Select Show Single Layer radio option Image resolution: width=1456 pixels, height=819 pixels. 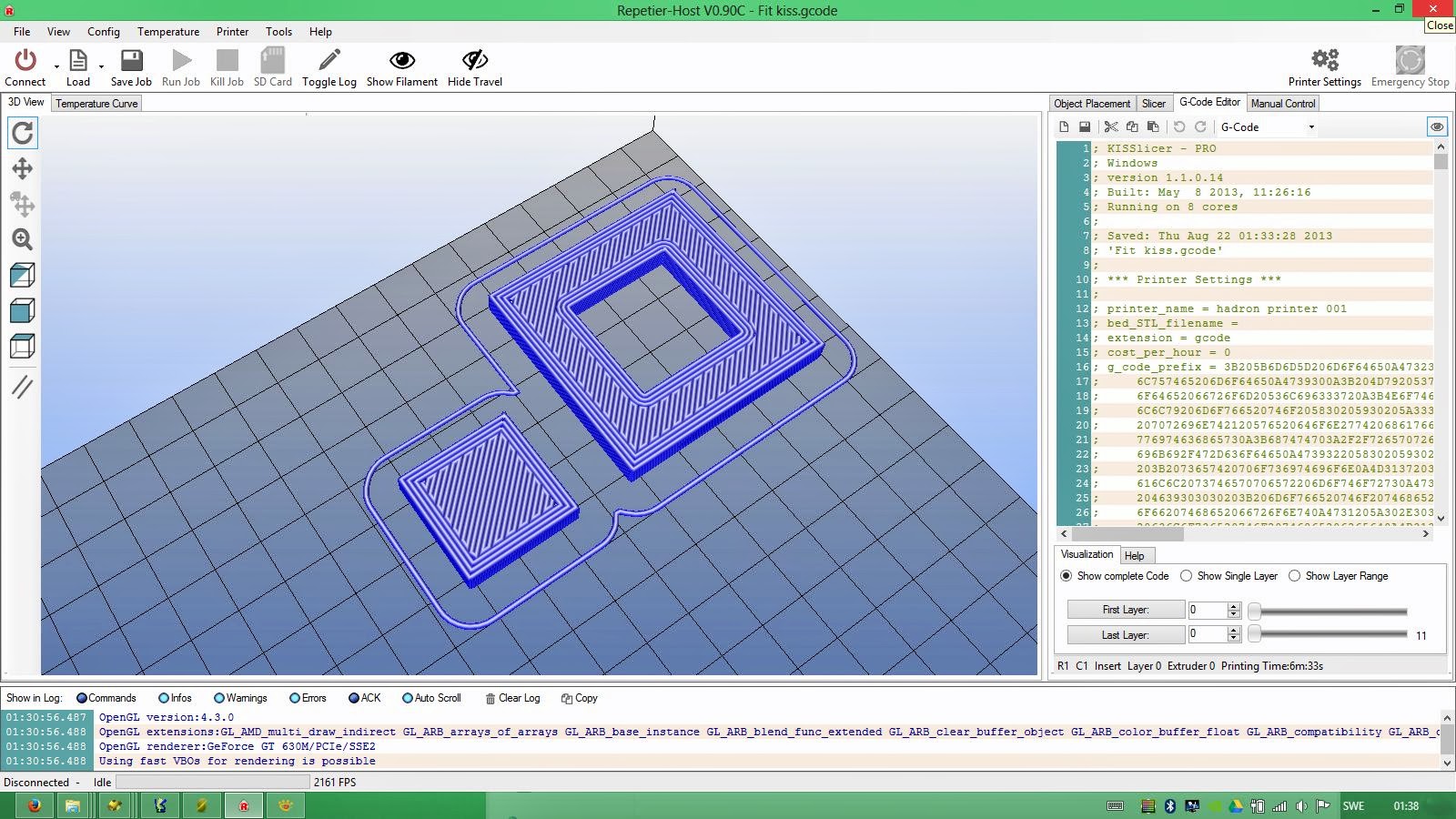tap(1186, 576)
